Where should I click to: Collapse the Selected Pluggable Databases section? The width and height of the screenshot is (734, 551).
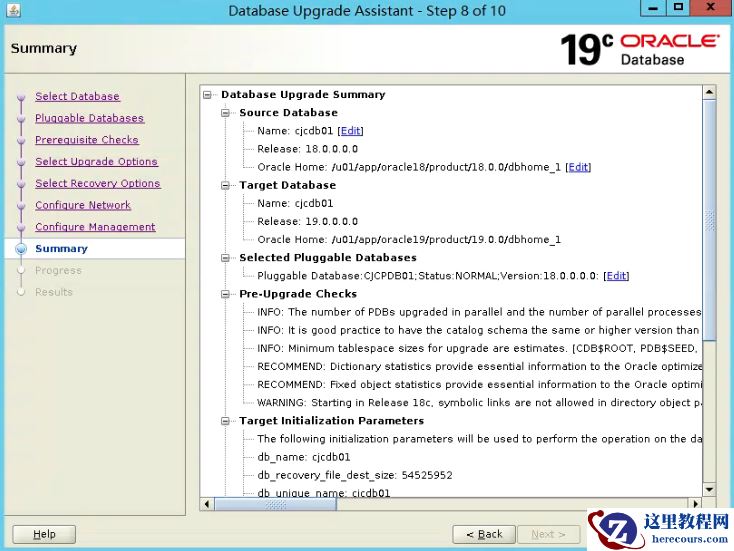coord(226,258)
